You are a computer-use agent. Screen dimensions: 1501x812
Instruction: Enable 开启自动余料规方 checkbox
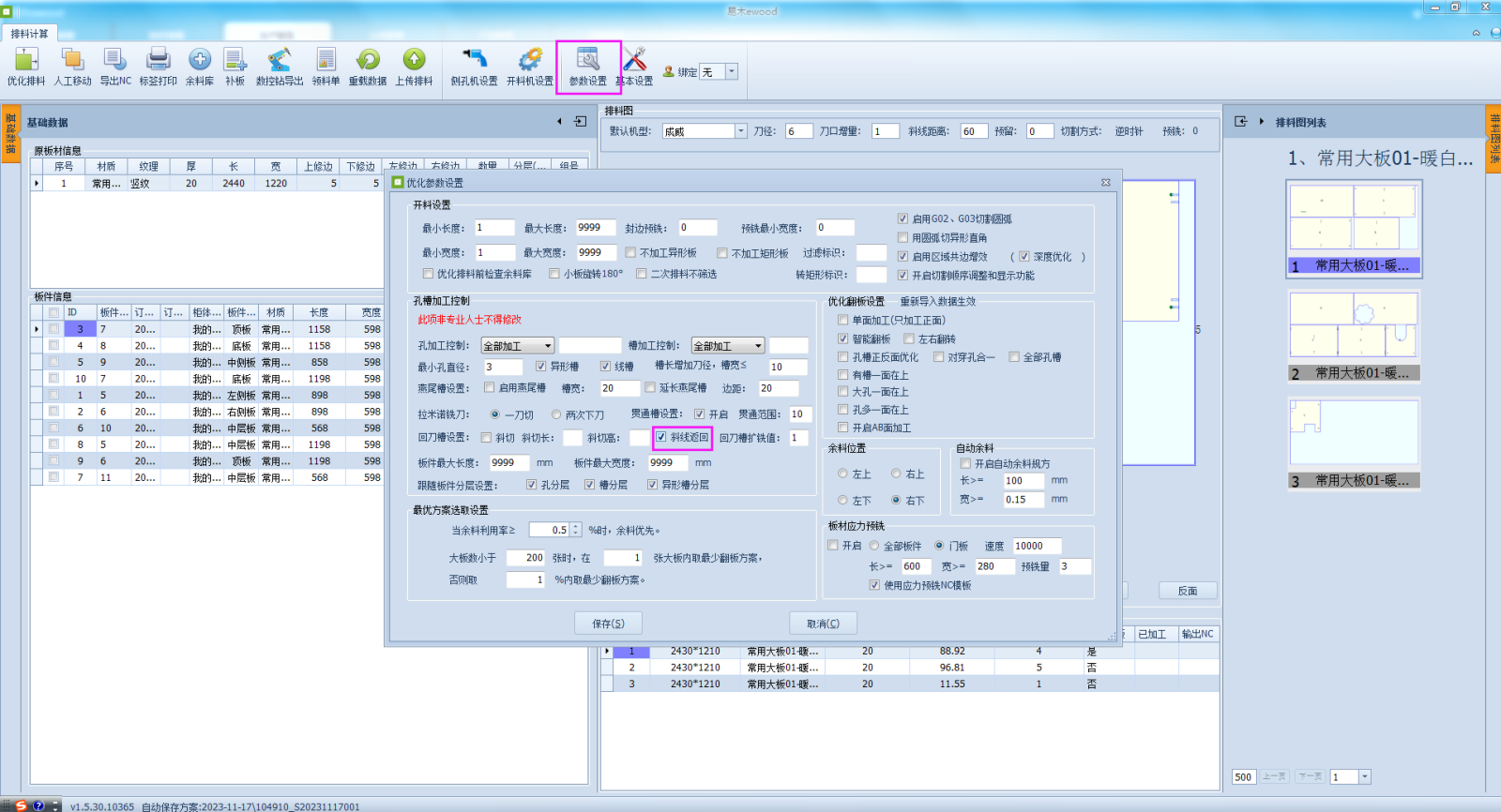click(965, 463)
